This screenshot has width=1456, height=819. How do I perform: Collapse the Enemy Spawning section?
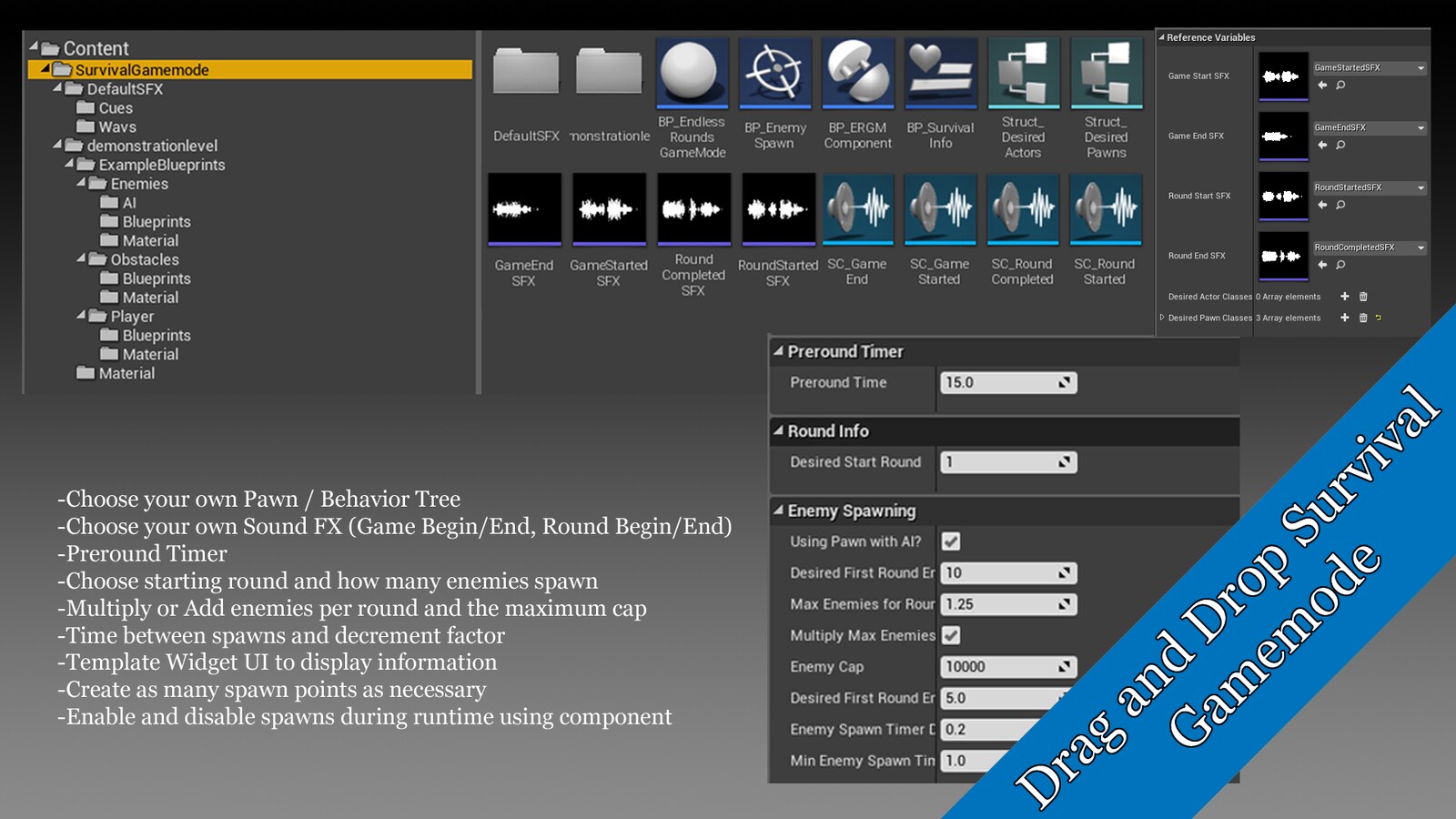point(778,511)
